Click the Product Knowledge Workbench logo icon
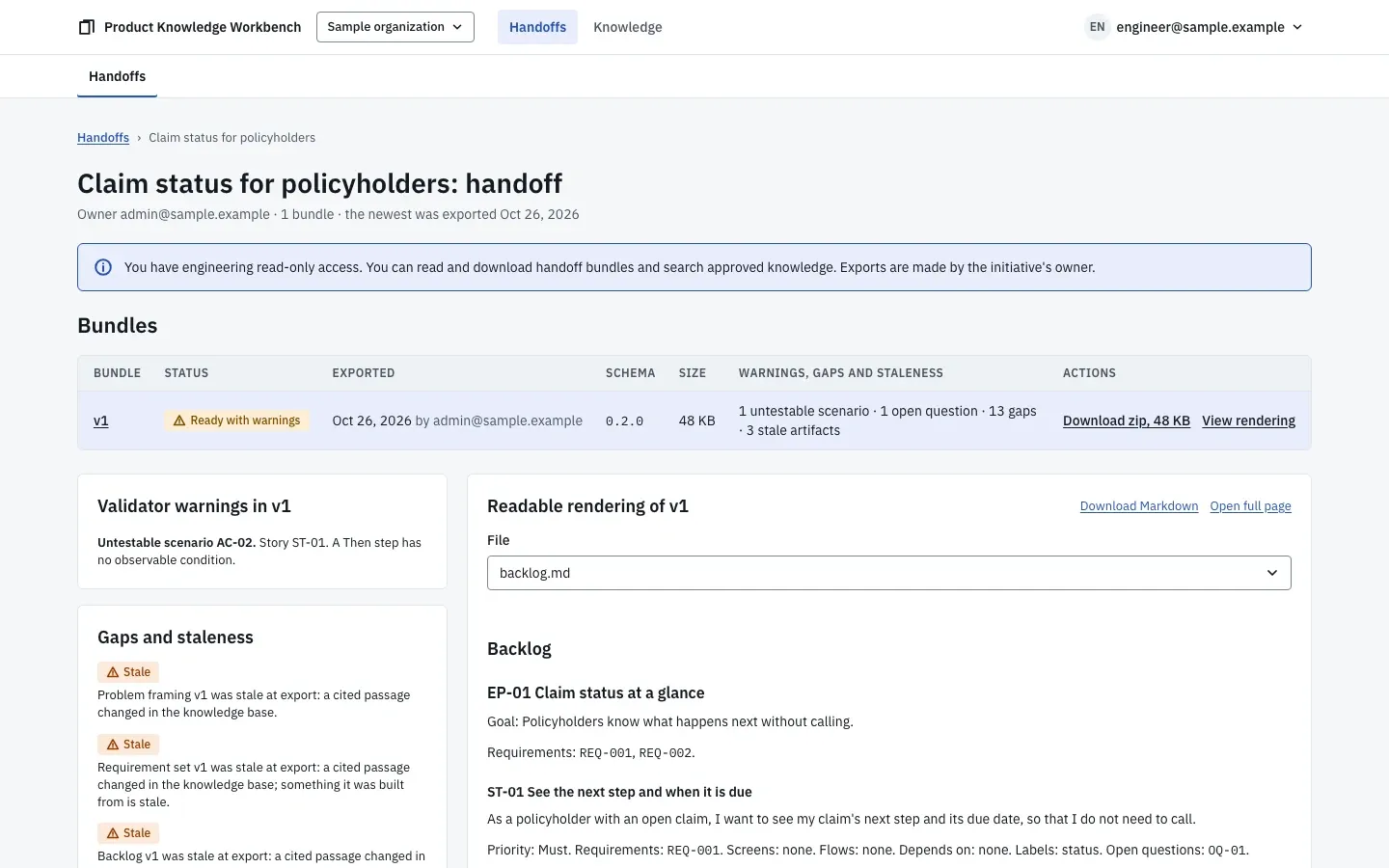Image resolution: width=1389 pixels, height=868 pixels. click(87, 27)
